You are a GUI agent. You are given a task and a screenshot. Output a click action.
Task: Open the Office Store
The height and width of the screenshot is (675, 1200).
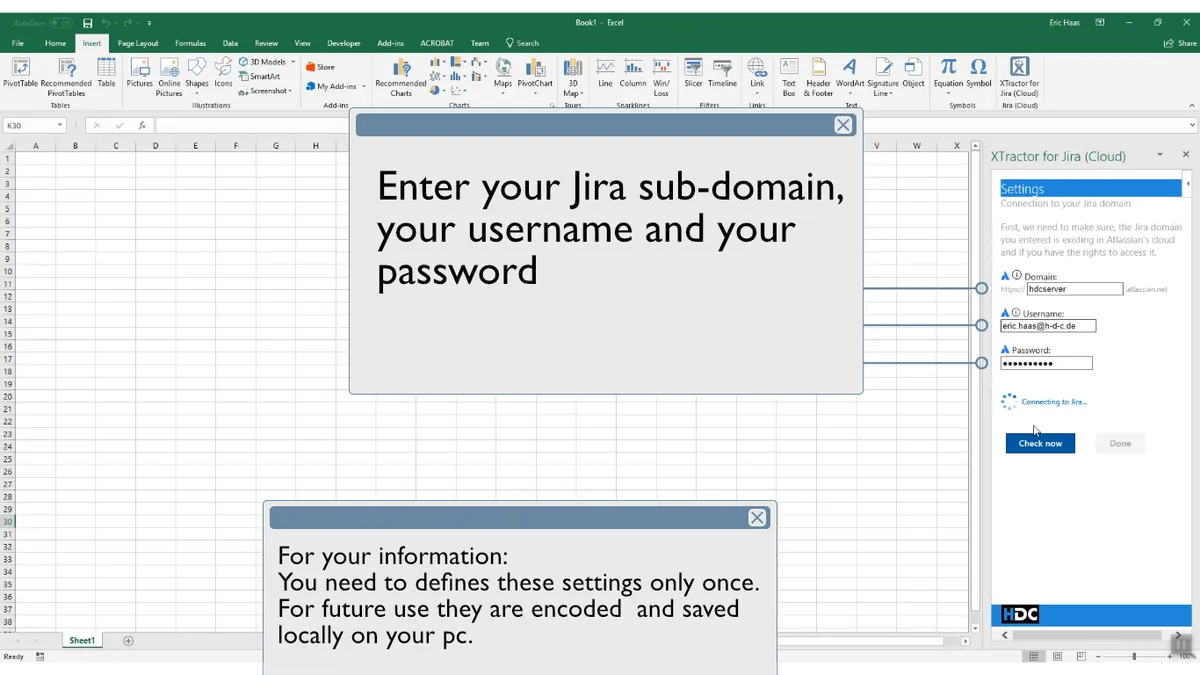tap(321, 67)
